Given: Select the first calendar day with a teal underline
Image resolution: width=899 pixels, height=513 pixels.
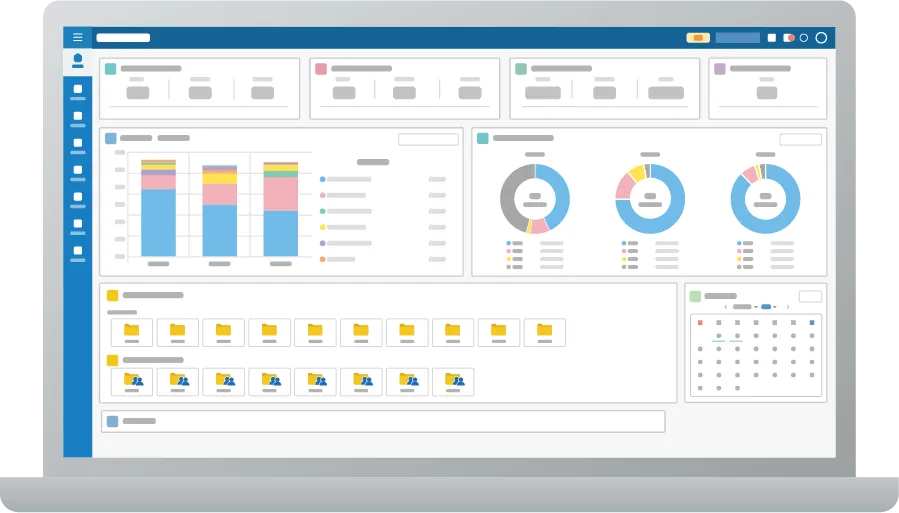Looking at the screenshot, I should (718, 337).
